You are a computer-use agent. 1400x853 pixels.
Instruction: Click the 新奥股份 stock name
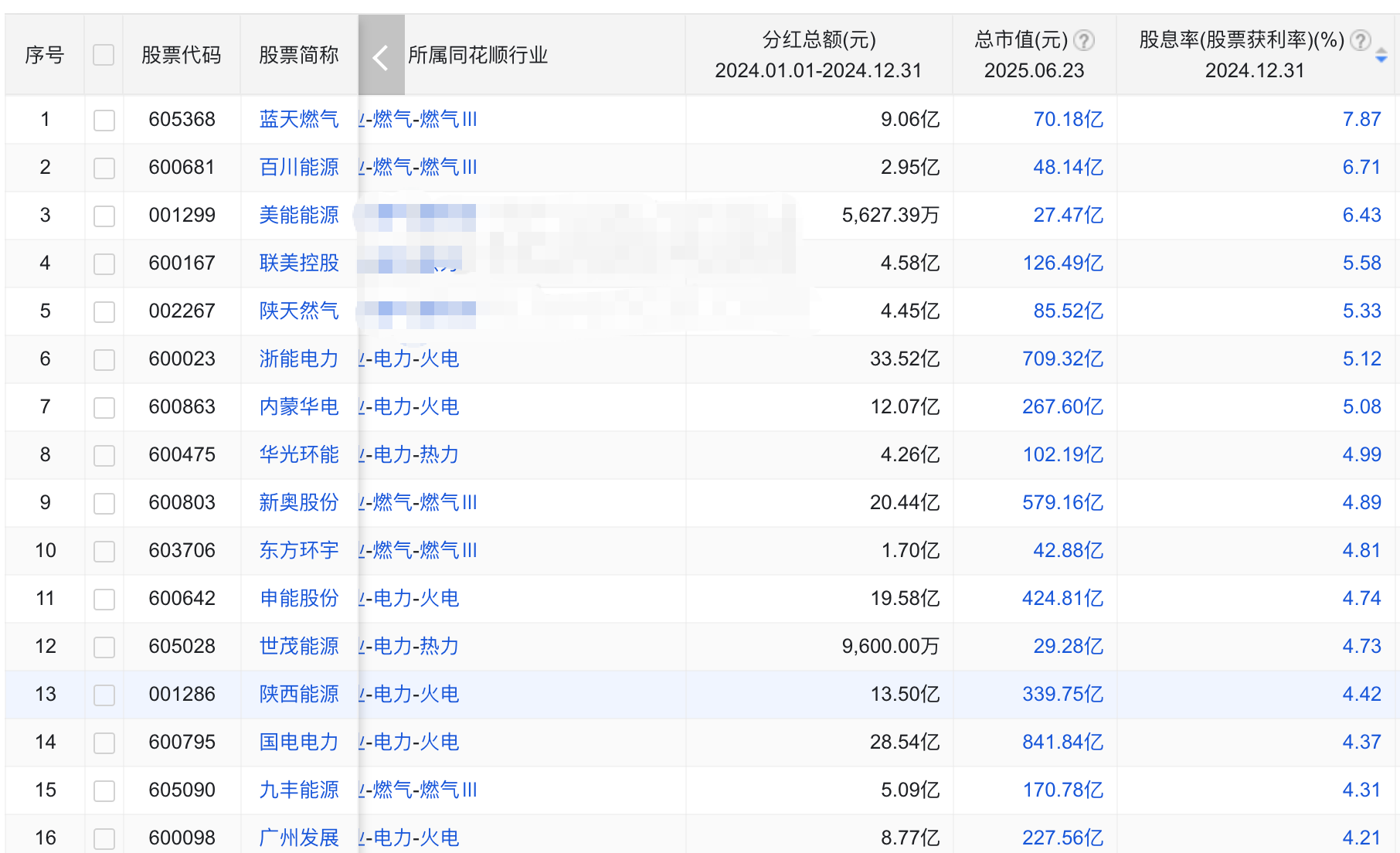coord(299,502)
